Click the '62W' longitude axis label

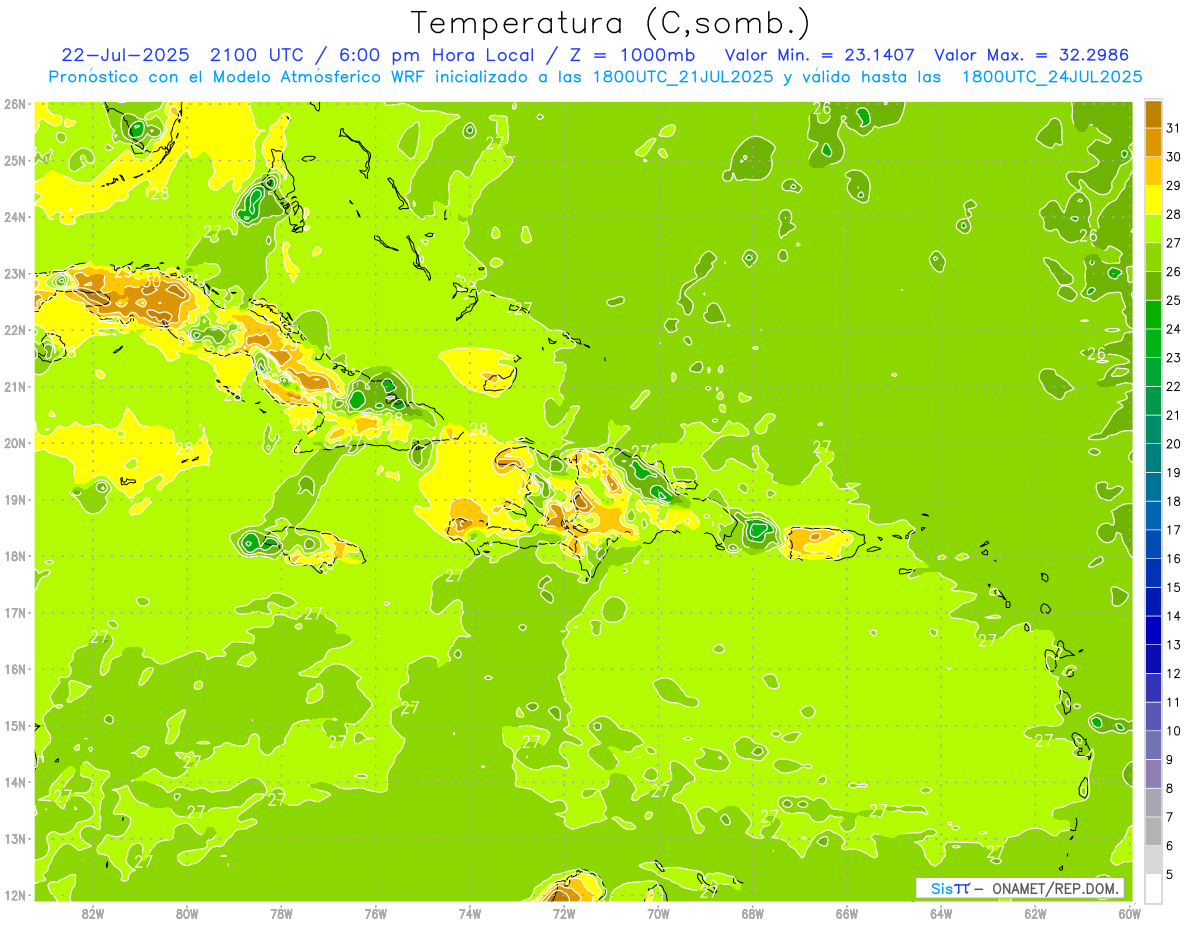(x=1035, y=913)
